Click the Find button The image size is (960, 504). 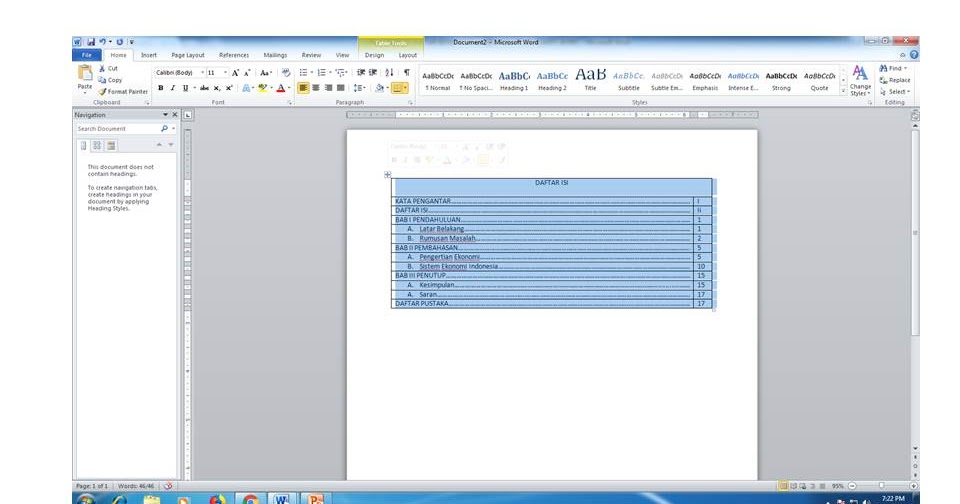(x=893, y=69)
